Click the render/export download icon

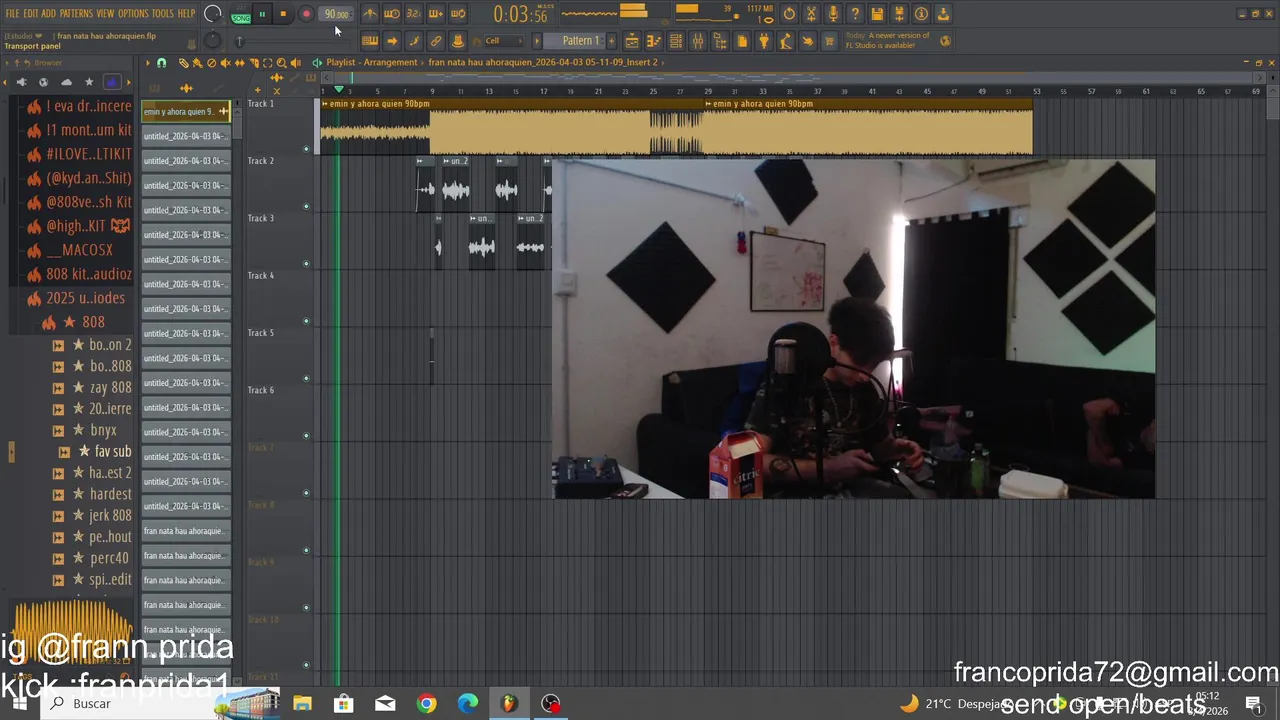click(943, 14)
